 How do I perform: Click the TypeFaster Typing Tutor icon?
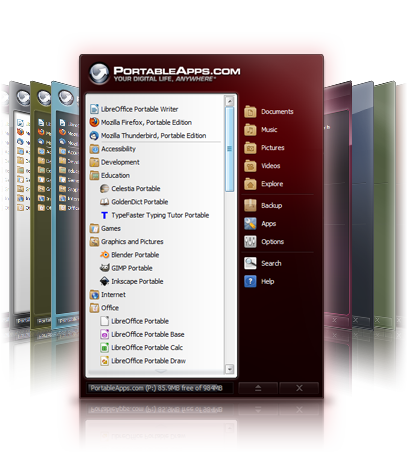pyautogui.click(x=105, y=215)
